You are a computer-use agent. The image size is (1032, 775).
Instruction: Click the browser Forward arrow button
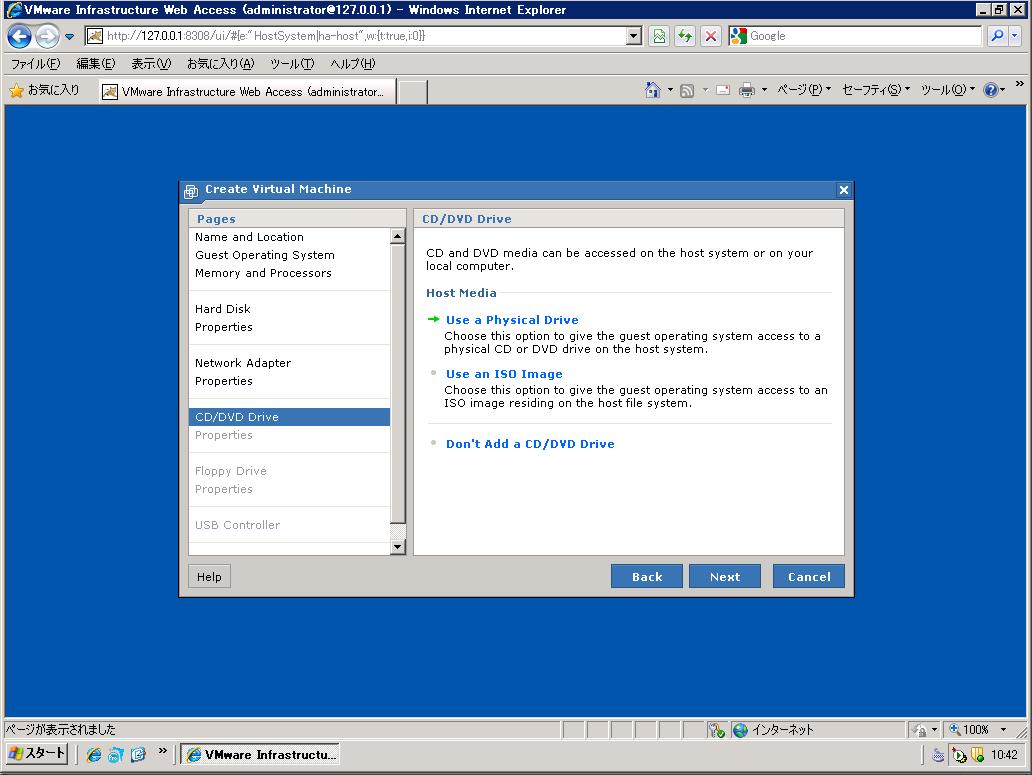47,36
